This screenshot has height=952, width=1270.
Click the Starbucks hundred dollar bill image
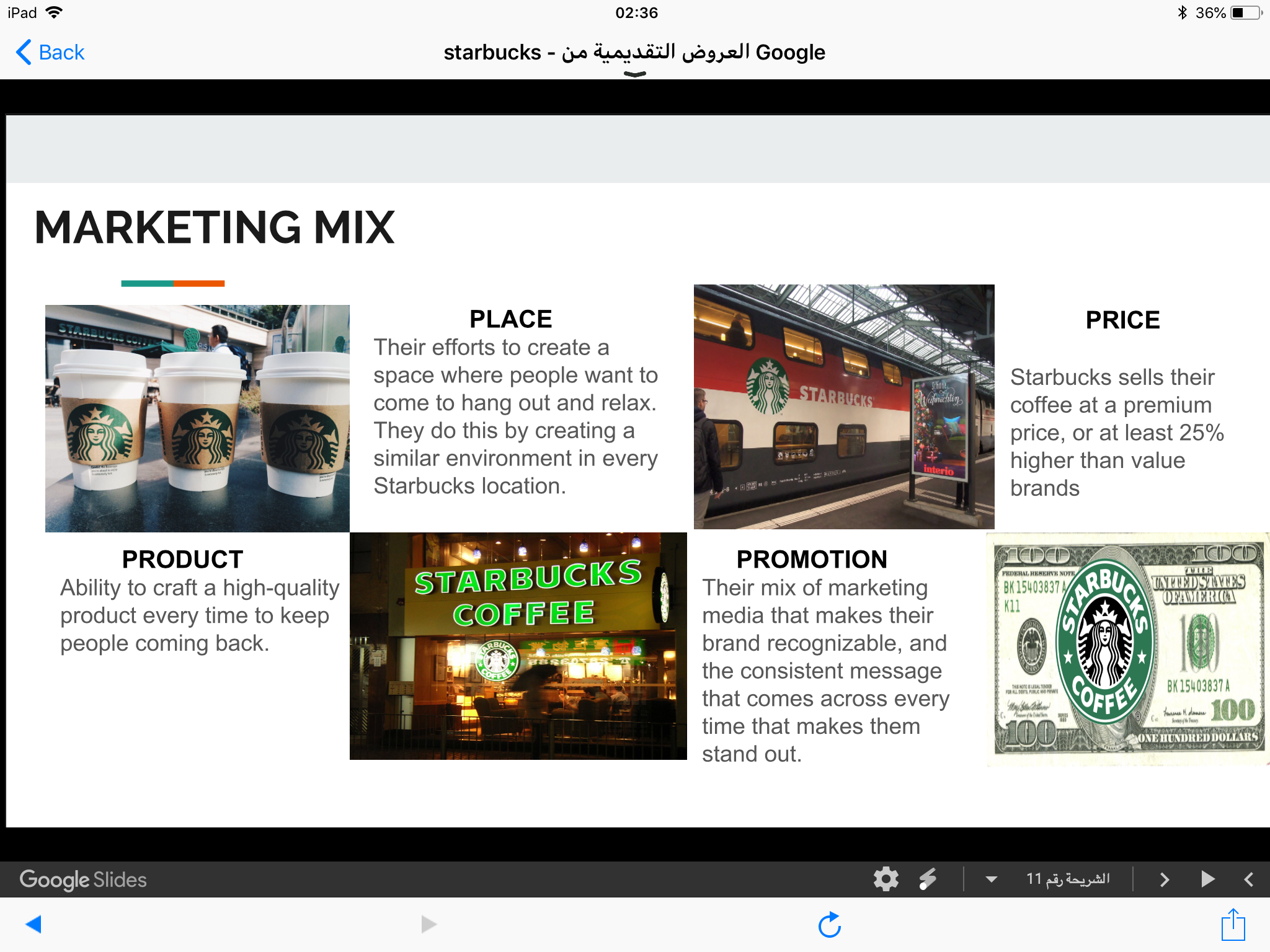point(1128,650)
